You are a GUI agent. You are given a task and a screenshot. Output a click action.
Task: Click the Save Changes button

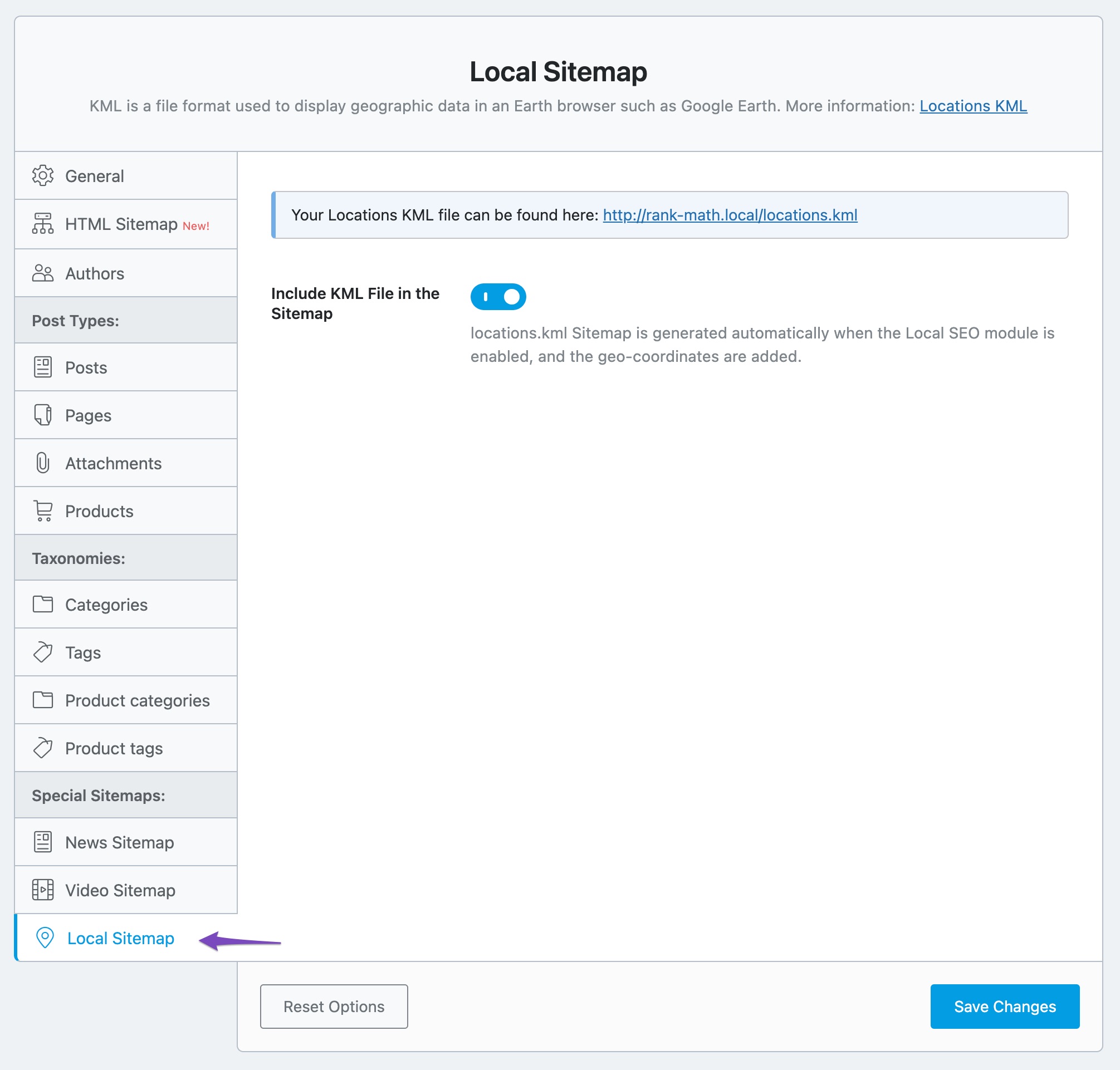(1005, 1007)
